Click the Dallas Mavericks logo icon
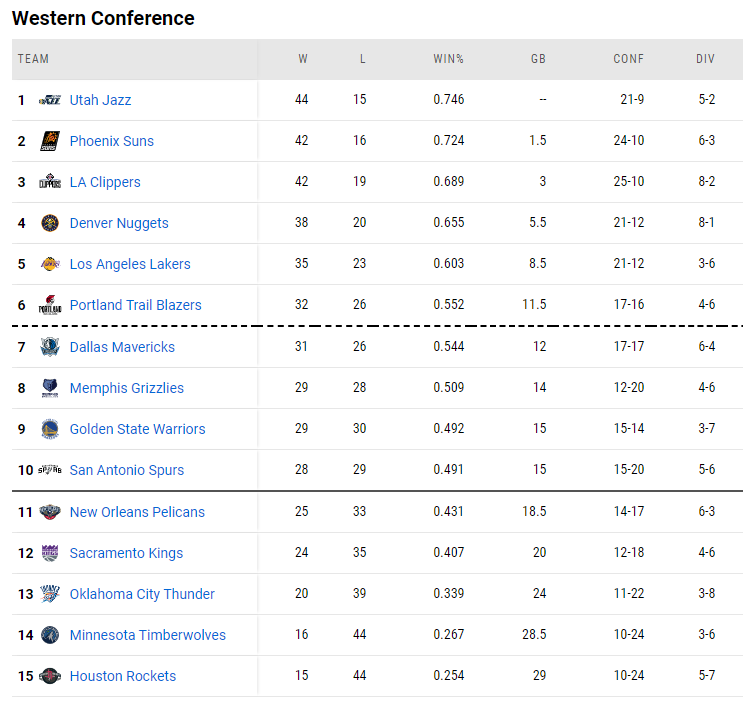Screen dimensions: 743x719 [x=50, y=347]
